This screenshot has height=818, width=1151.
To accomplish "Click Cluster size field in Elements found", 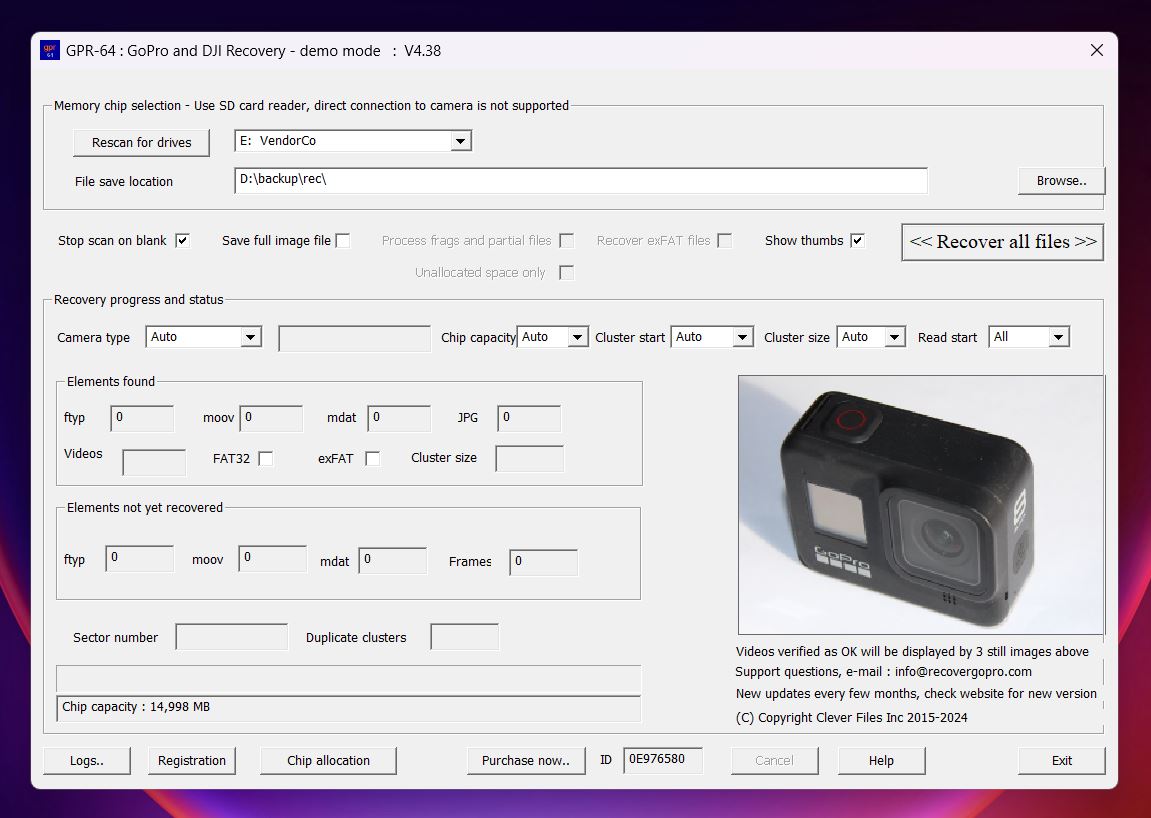I will point(529,458).
